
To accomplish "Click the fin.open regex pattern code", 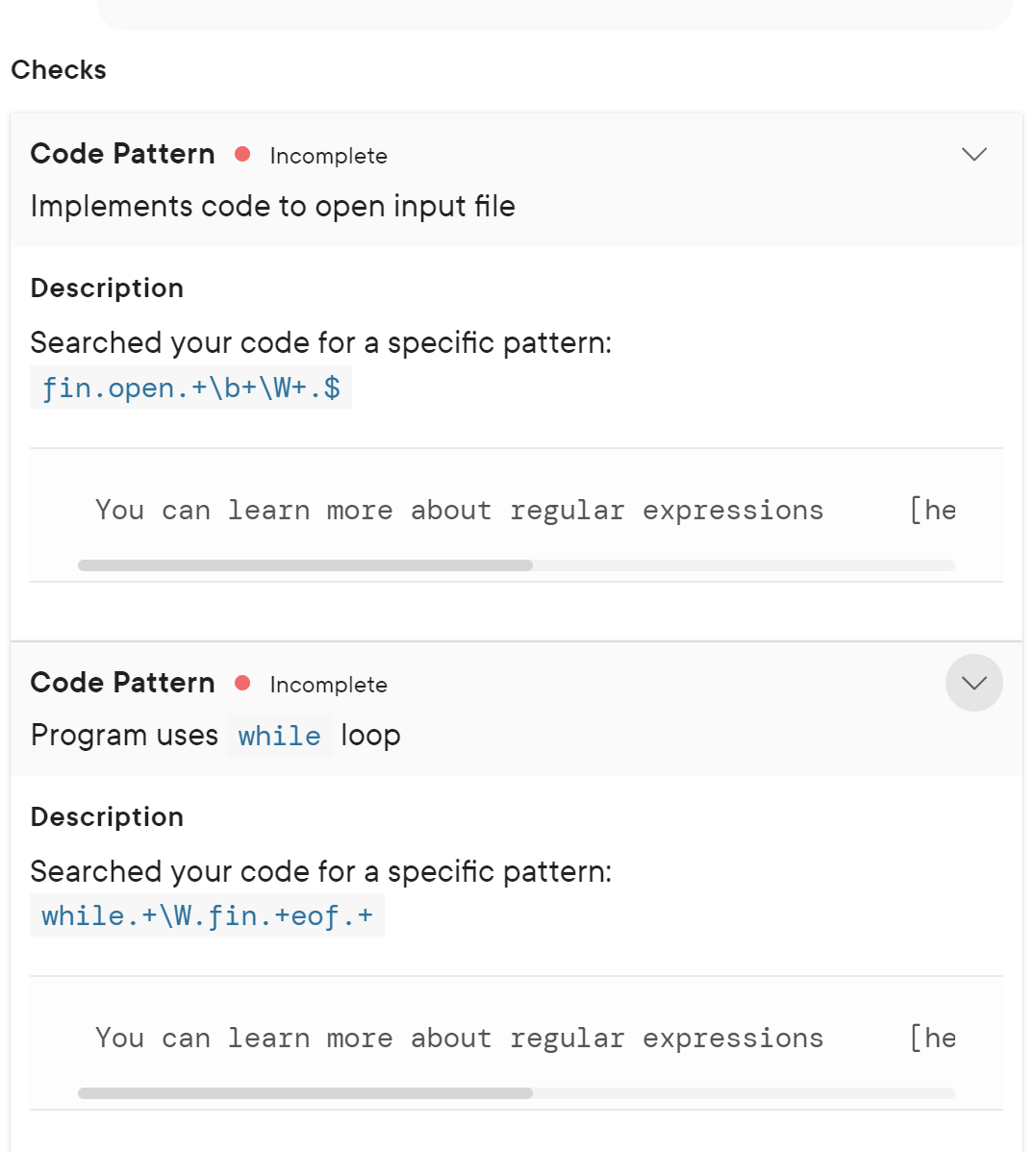I will coord(191,388).
